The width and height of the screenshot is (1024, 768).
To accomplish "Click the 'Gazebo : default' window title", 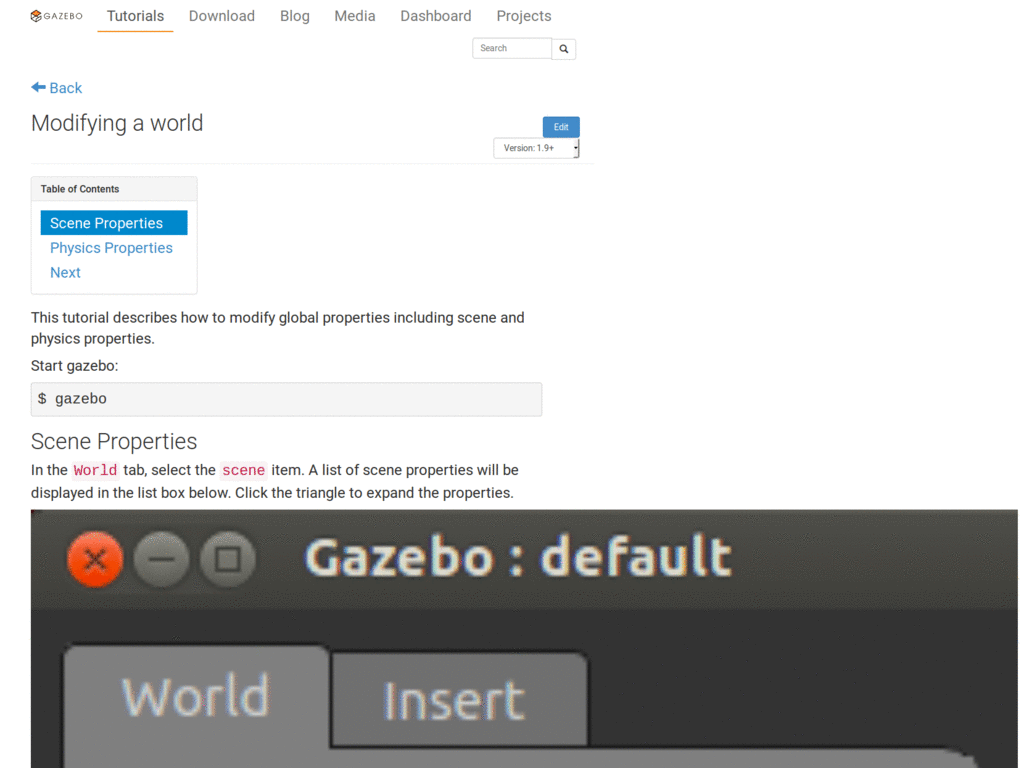I will [x=518, y=557].
